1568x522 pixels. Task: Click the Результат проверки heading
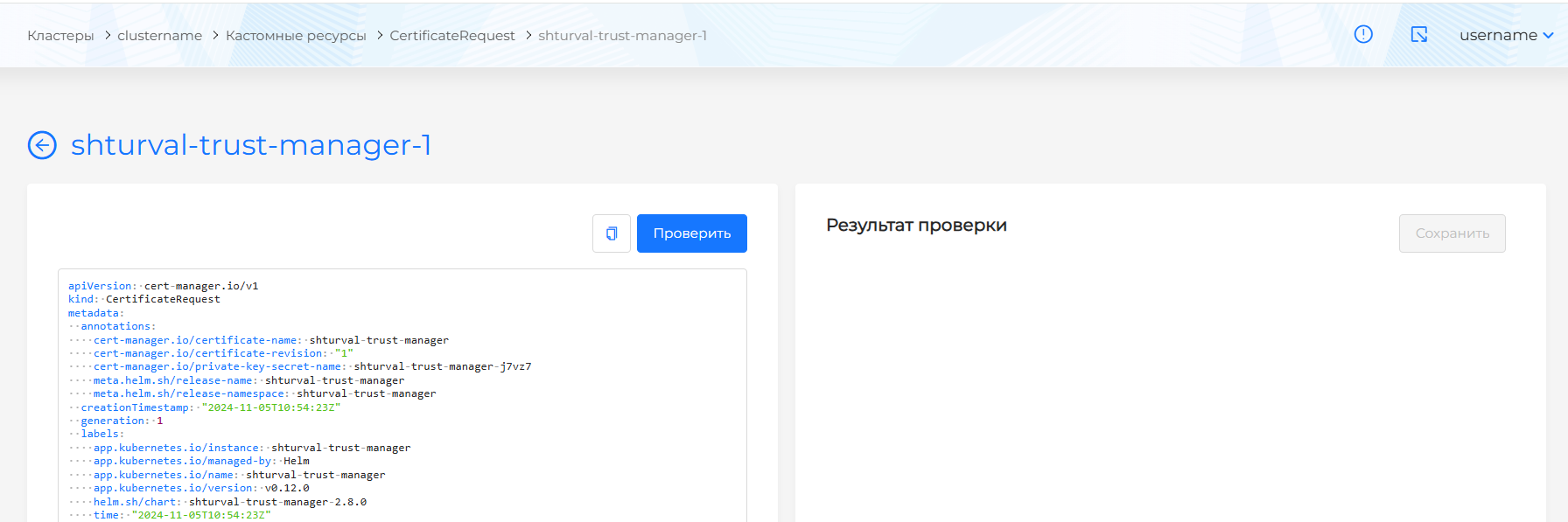tap(916, 226)
